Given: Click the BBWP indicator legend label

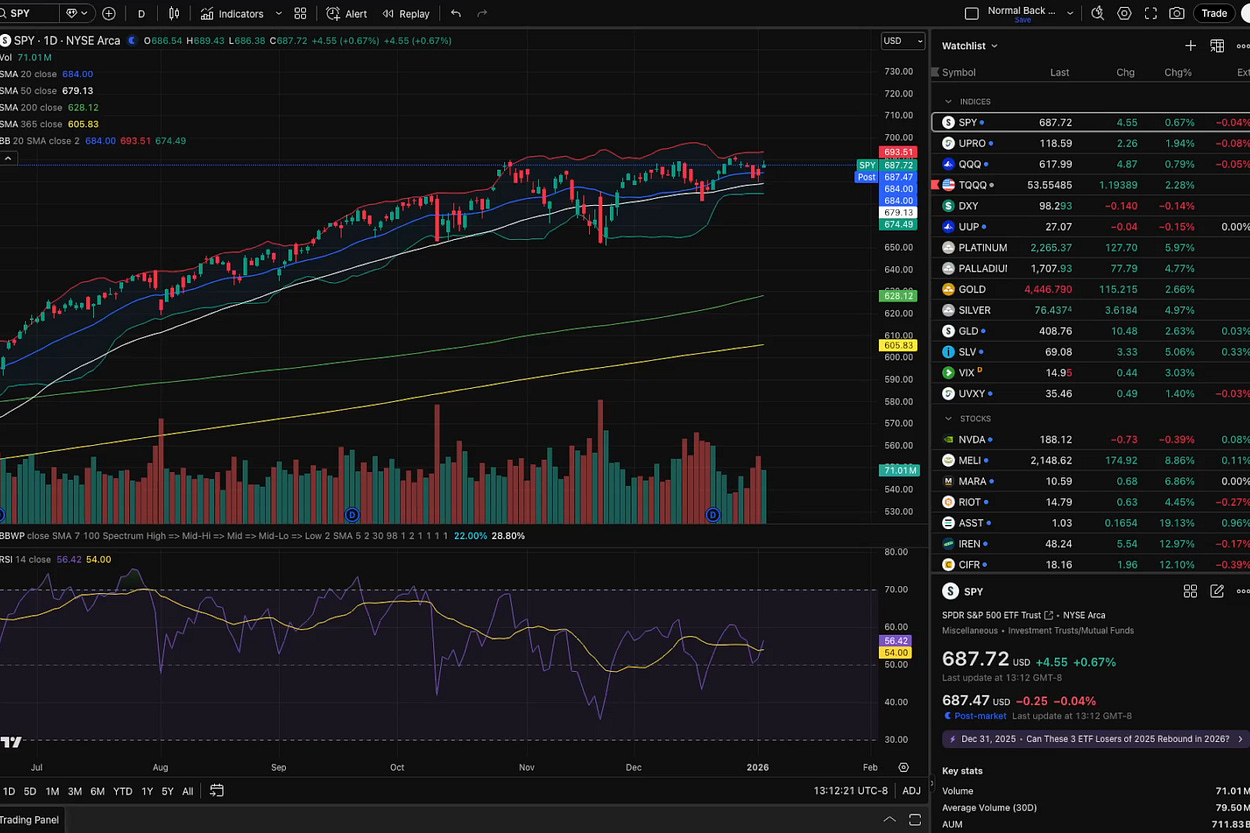Looking at the screenshot, I should coord(14,536).
